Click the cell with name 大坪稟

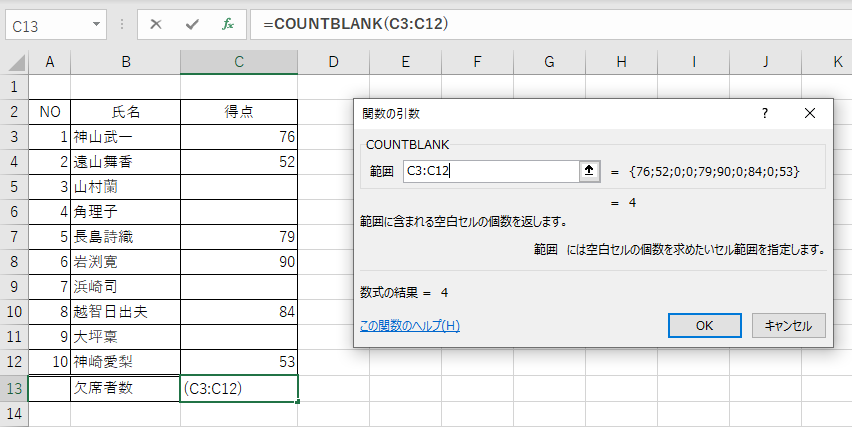point(126,337)
